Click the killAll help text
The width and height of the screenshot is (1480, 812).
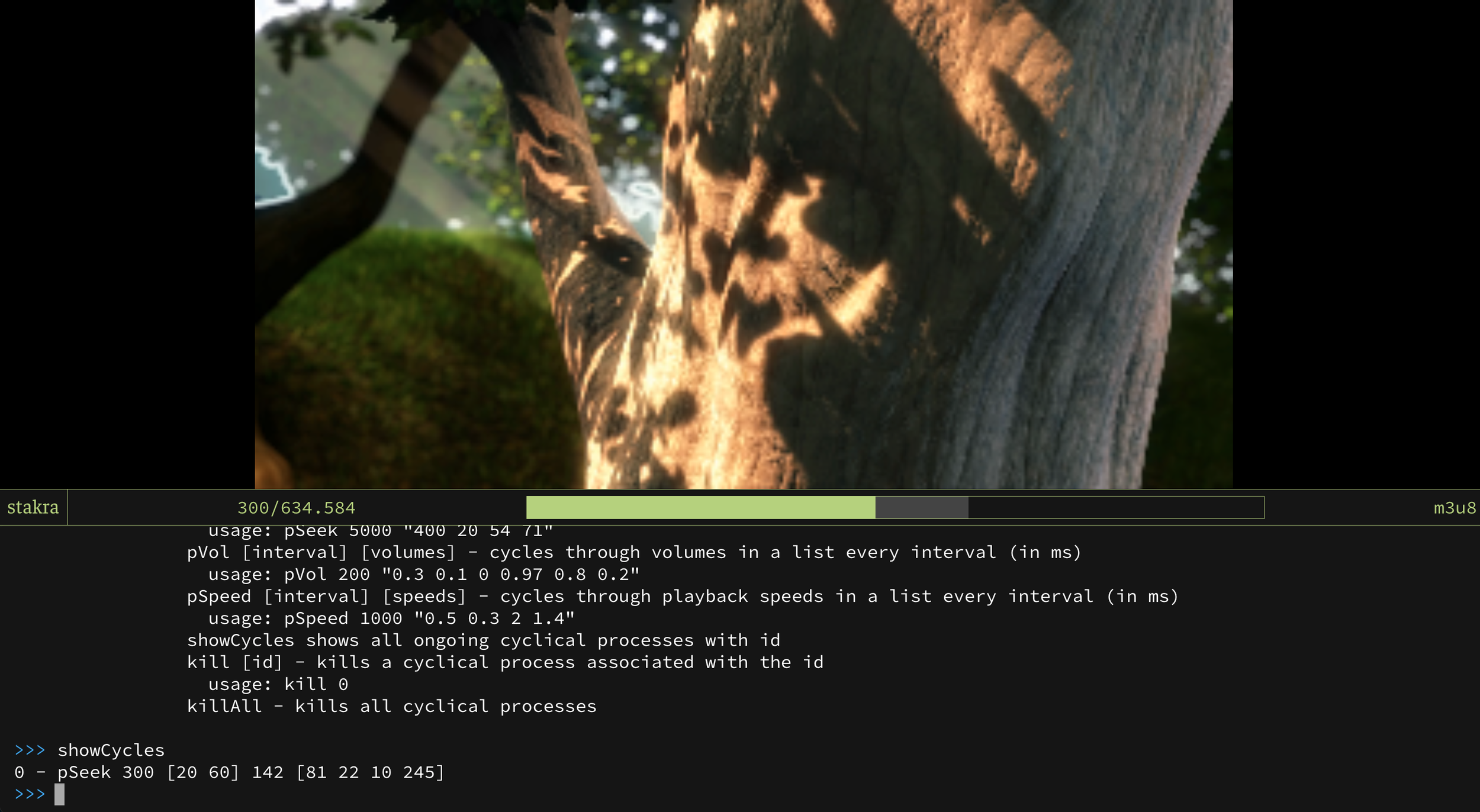click(391, 706)
